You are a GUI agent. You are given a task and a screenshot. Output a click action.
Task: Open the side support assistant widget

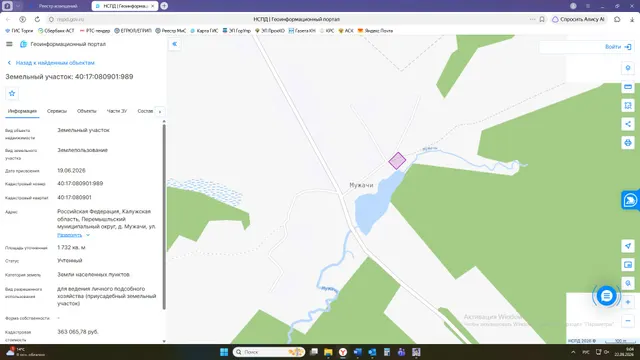coord(631,200)
